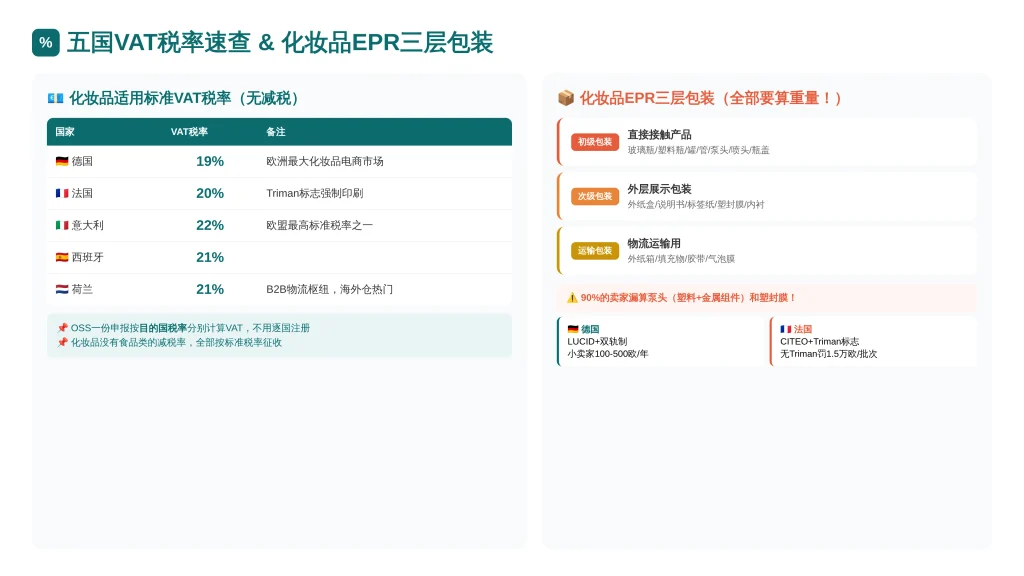Screen dimensions: 1024x576
Task: Click the country name 西班牙
Action: 88,257
